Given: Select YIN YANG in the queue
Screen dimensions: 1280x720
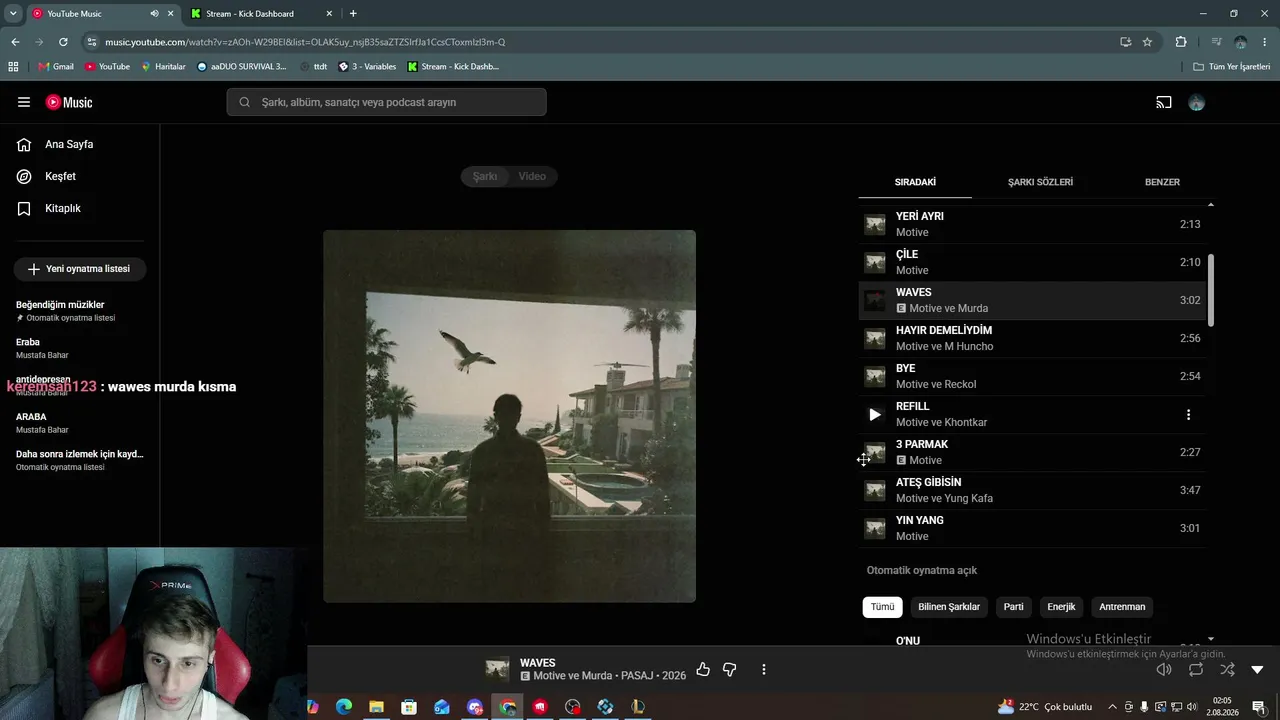Looking at the screenshot, I should coord(1032,528).
